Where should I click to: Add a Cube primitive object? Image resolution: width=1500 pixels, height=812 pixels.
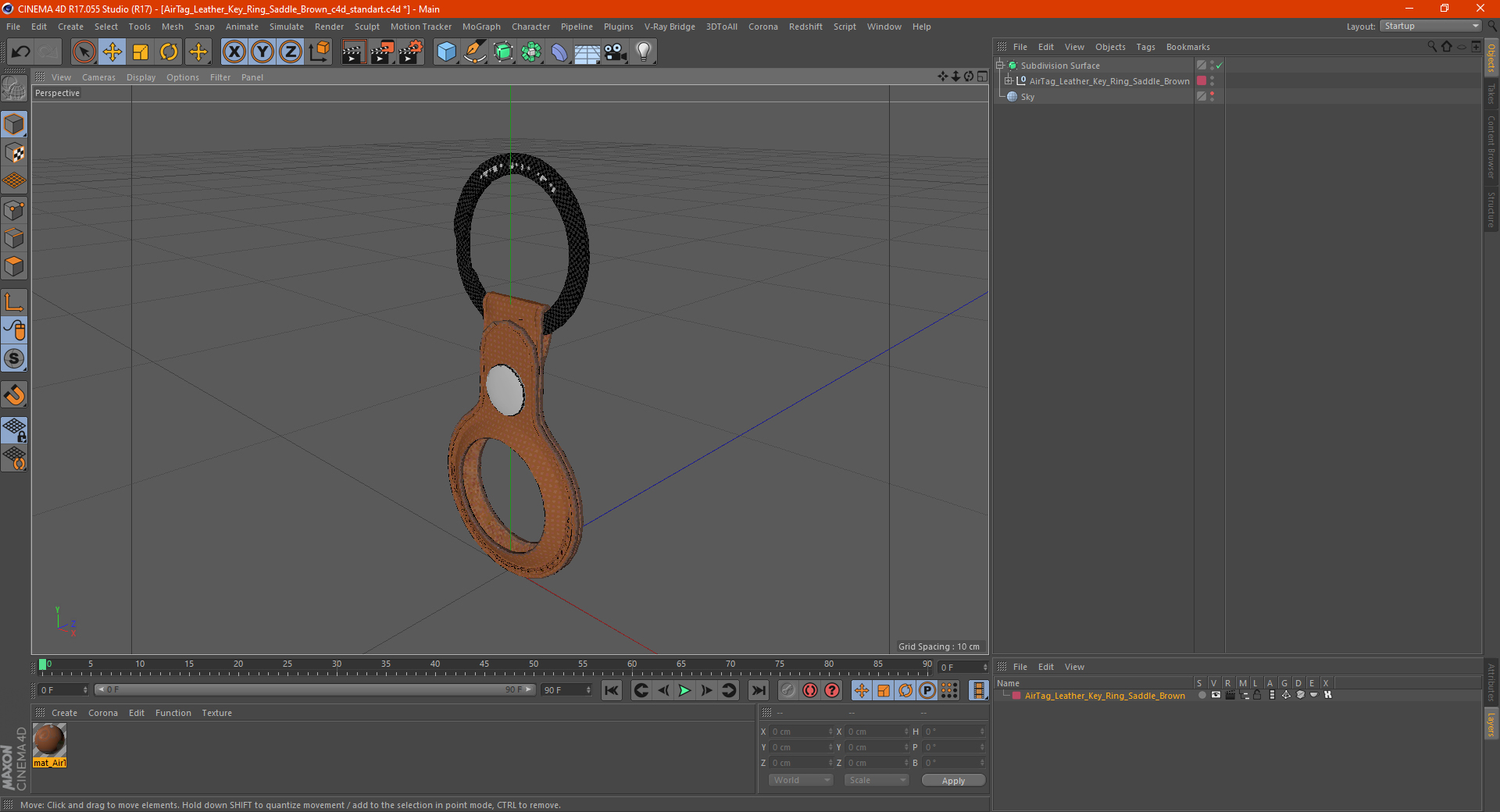tap(446, 52)
